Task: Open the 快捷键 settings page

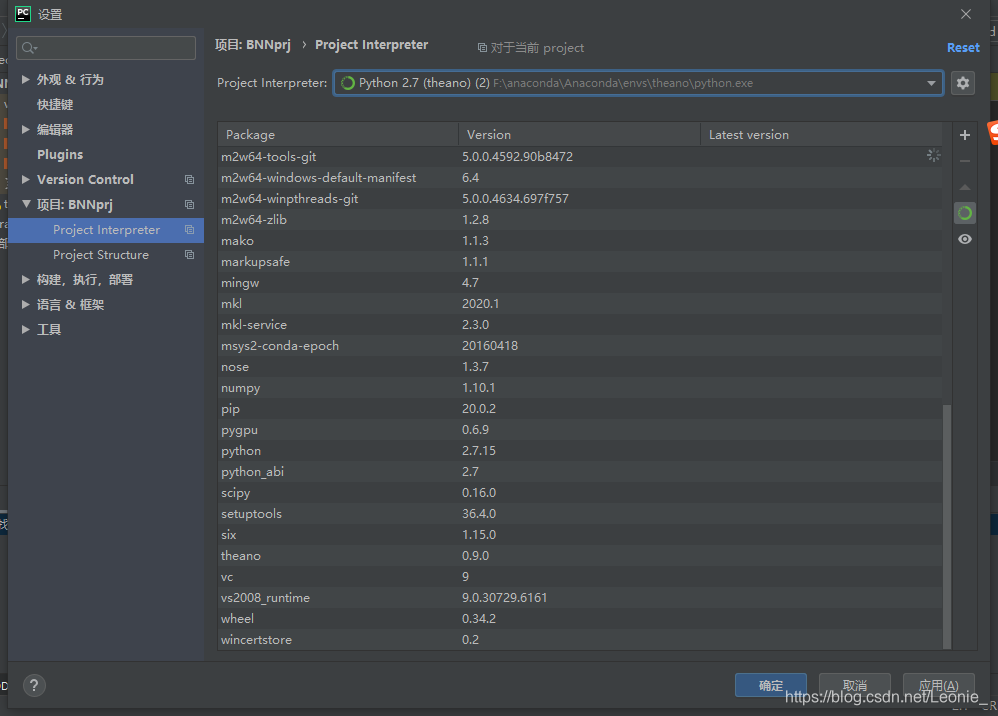Action: click(55, 104)
